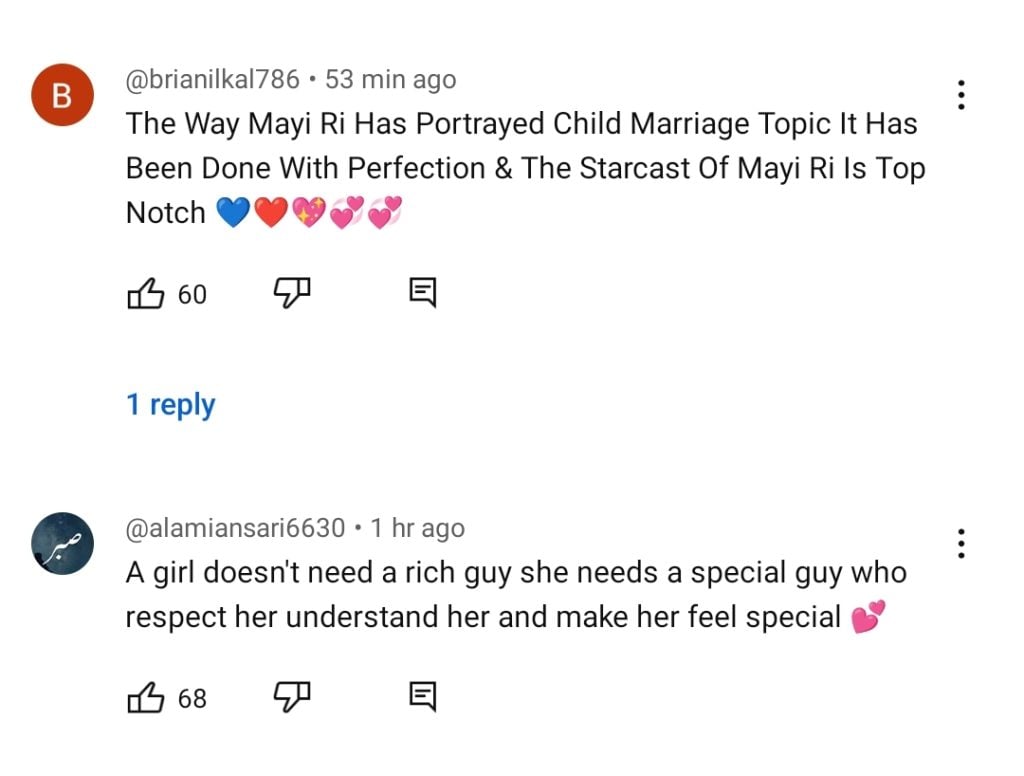
Task: Open more options for brianilkal786's comment
Action: 961,95
